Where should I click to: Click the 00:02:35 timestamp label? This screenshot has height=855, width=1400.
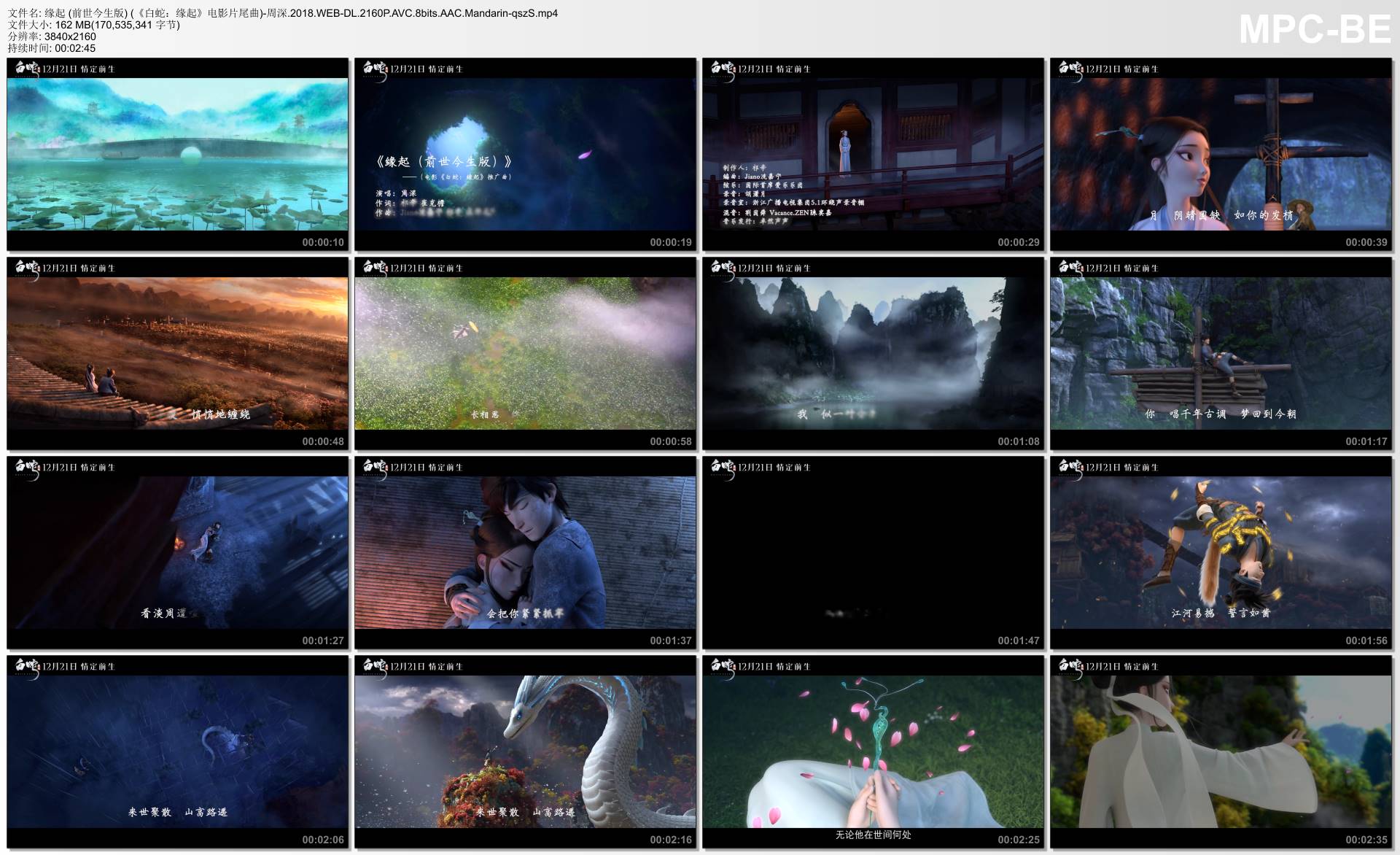[x=1366, y=840]
